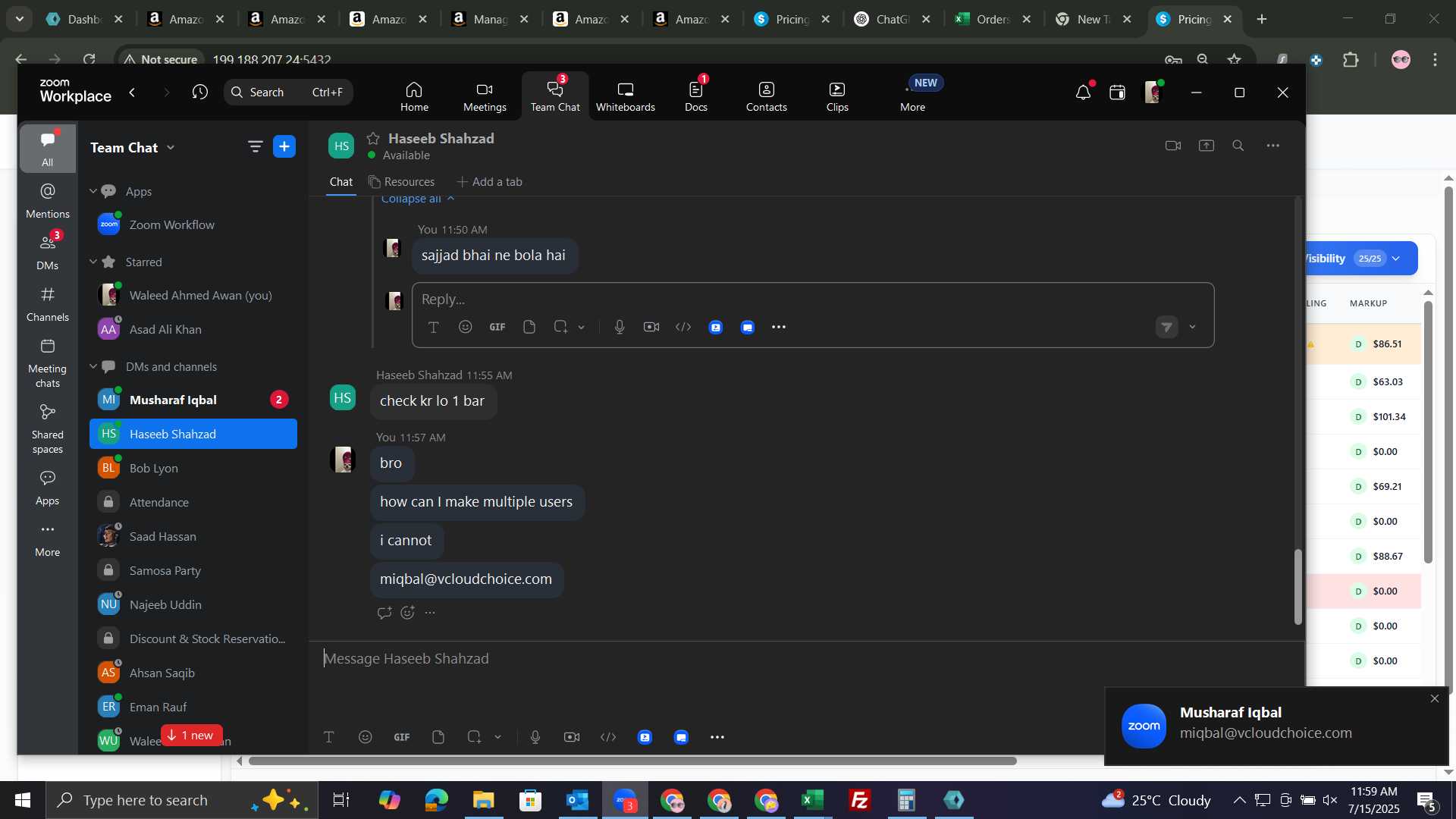Open Zoom Workflow app chat
This screenshot has height=819, width=1456.
click(193, 224)
